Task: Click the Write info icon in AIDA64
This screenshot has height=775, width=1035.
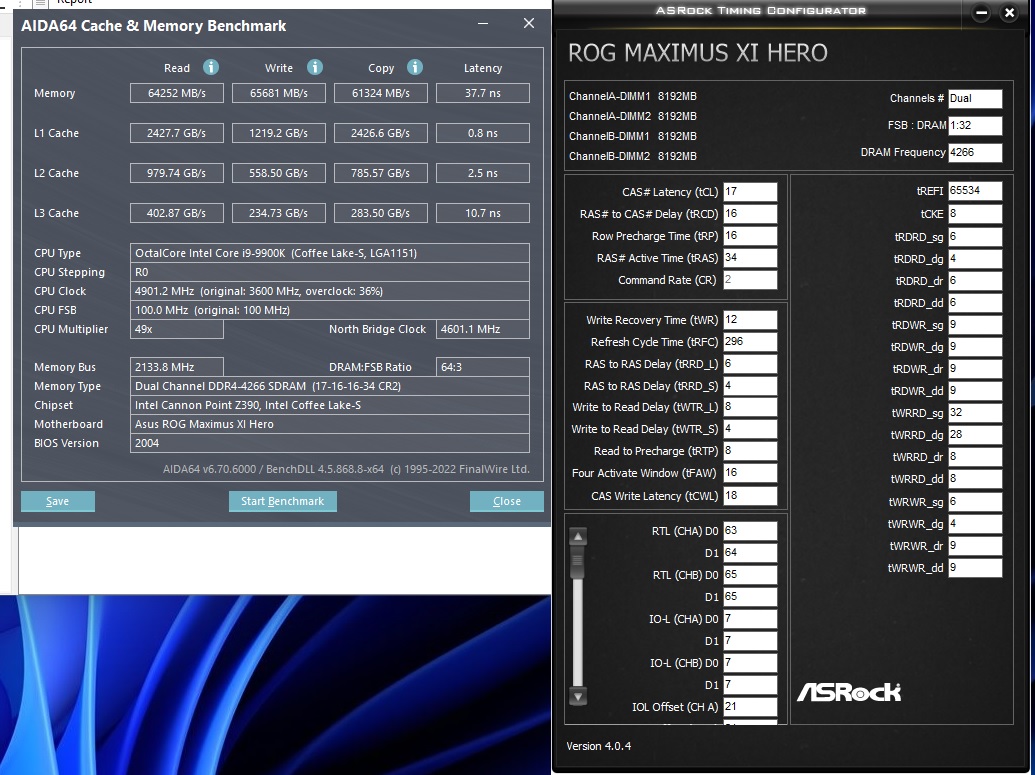Action: point(315,67)
